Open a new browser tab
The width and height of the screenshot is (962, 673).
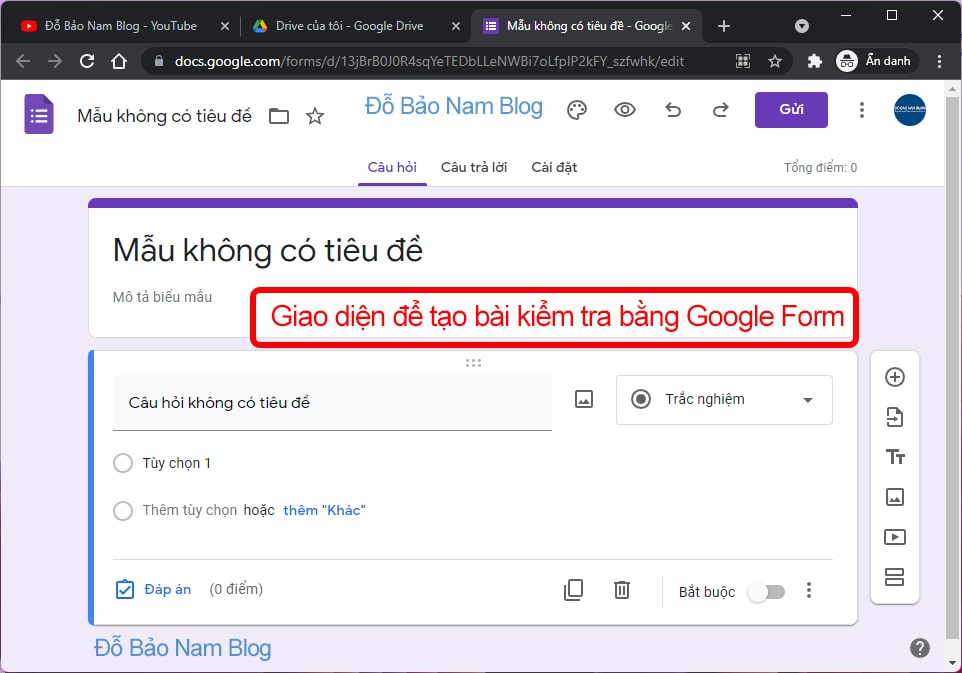pyautogui.click(x=724, y=26)
